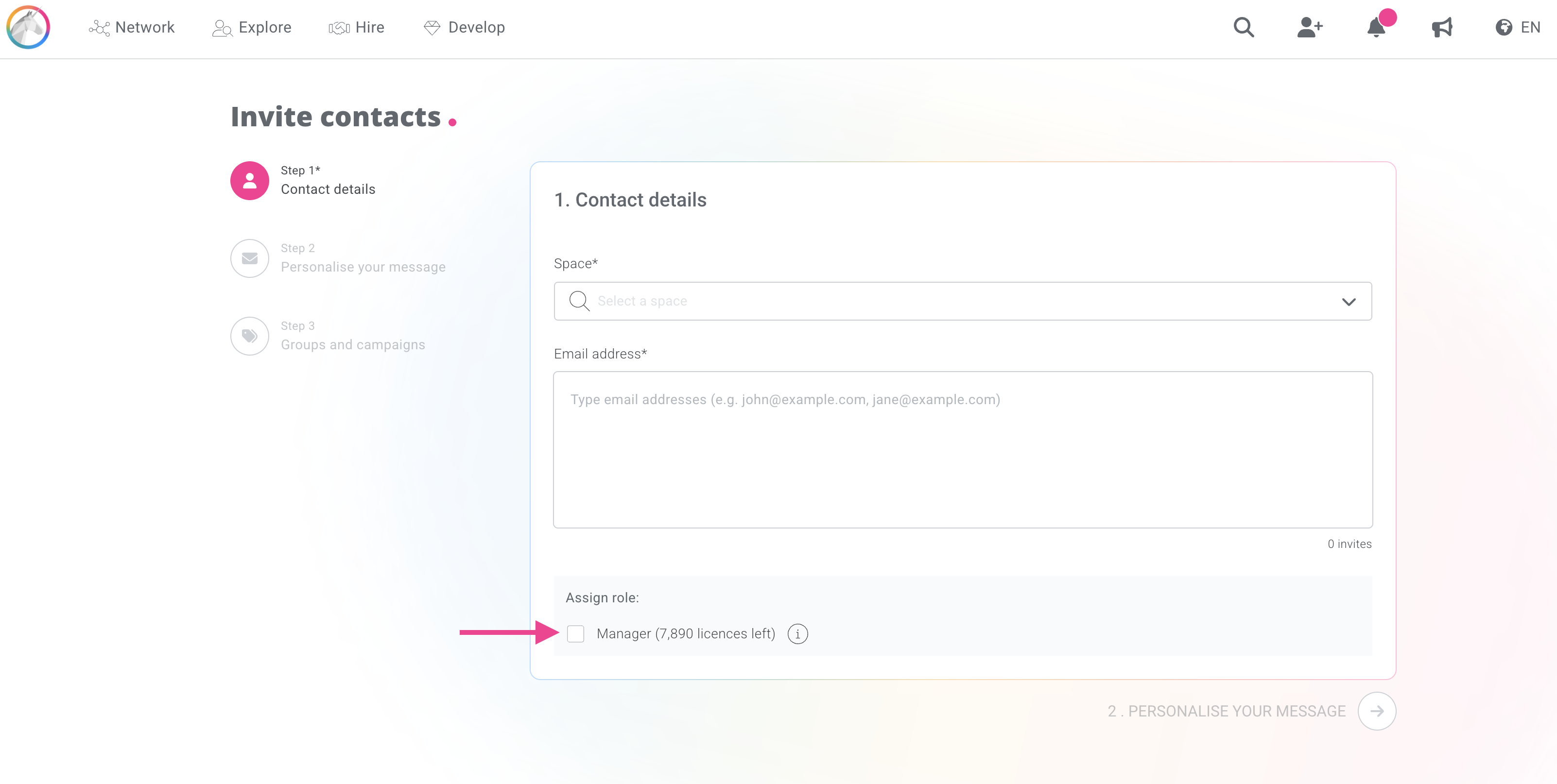Click into the email addresses text area
This screenshot has height=784, width=1557.
[962, 449]
